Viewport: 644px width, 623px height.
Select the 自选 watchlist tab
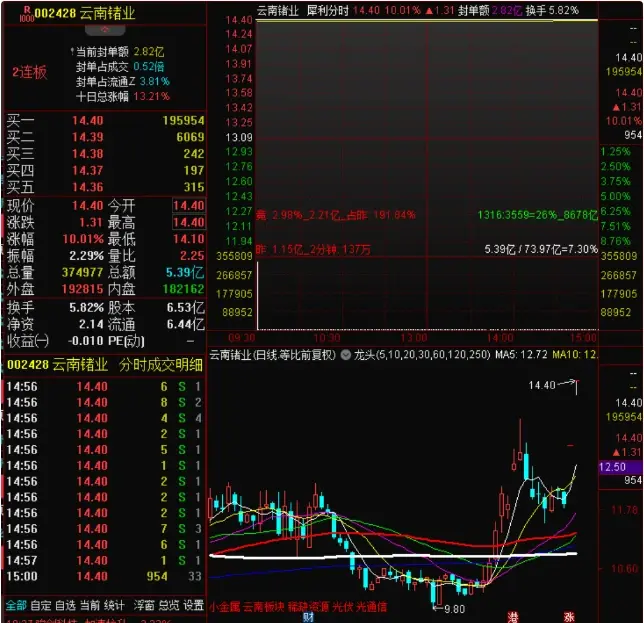click(x=66, y=606)
